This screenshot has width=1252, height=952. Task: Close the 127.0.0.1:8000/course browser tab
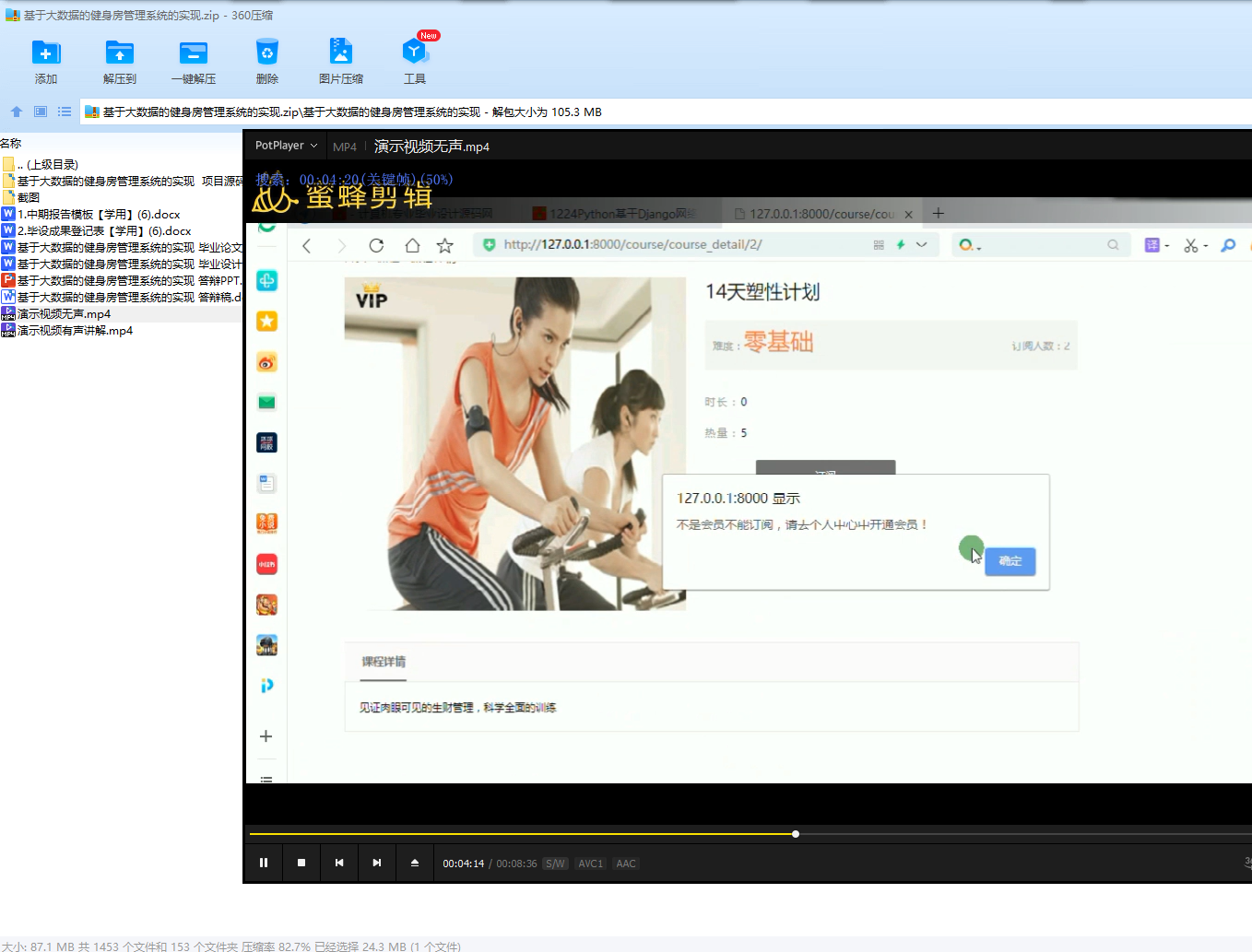[908, 214]
